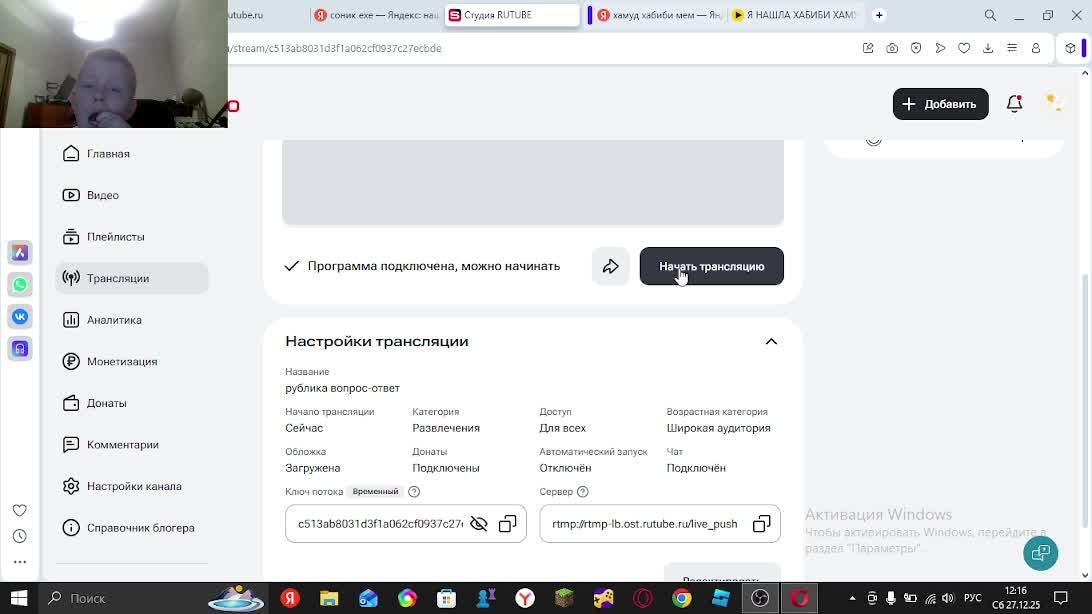Open Комментарии in the sidebar

[132, 445]
